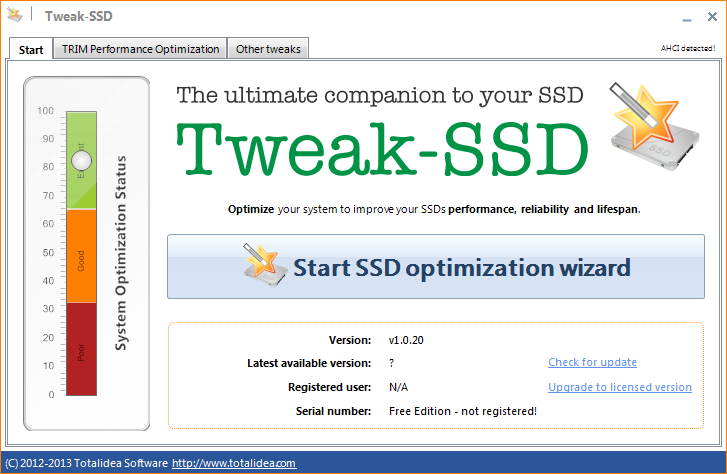Open the Other tweaks tab

tap(268, 49)
